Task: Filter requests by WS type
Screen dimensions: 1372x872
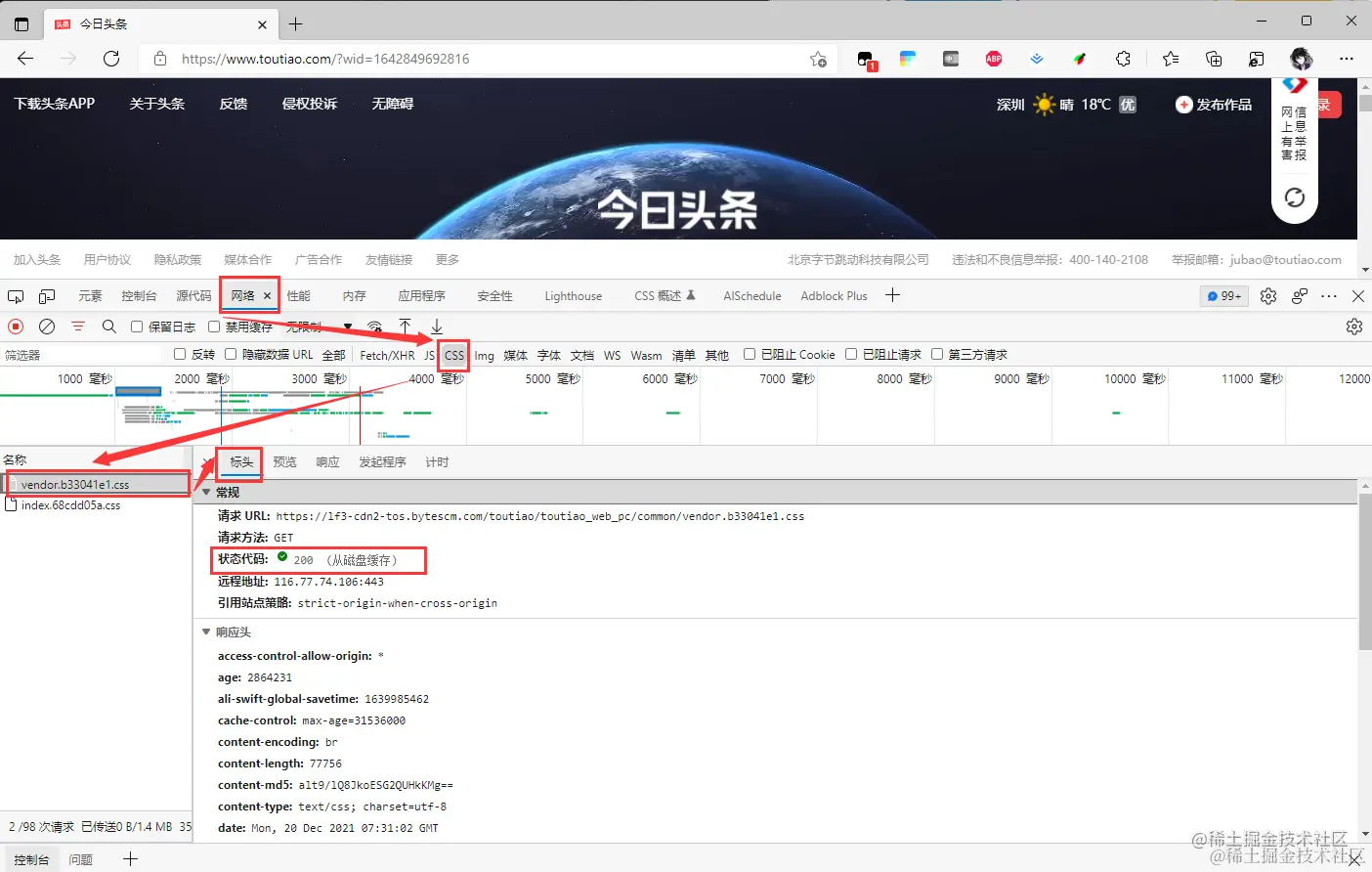Action: pos(612,355)
